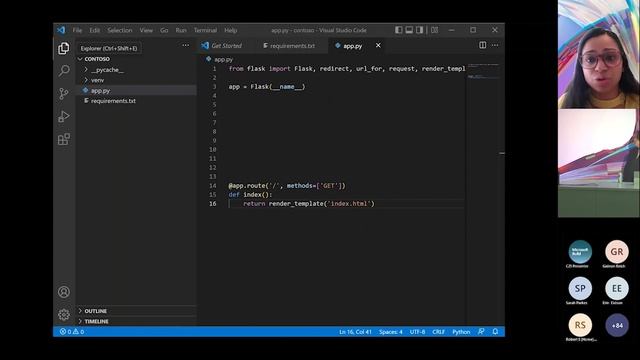Select the GR participant avatar

tap(616, 252)
